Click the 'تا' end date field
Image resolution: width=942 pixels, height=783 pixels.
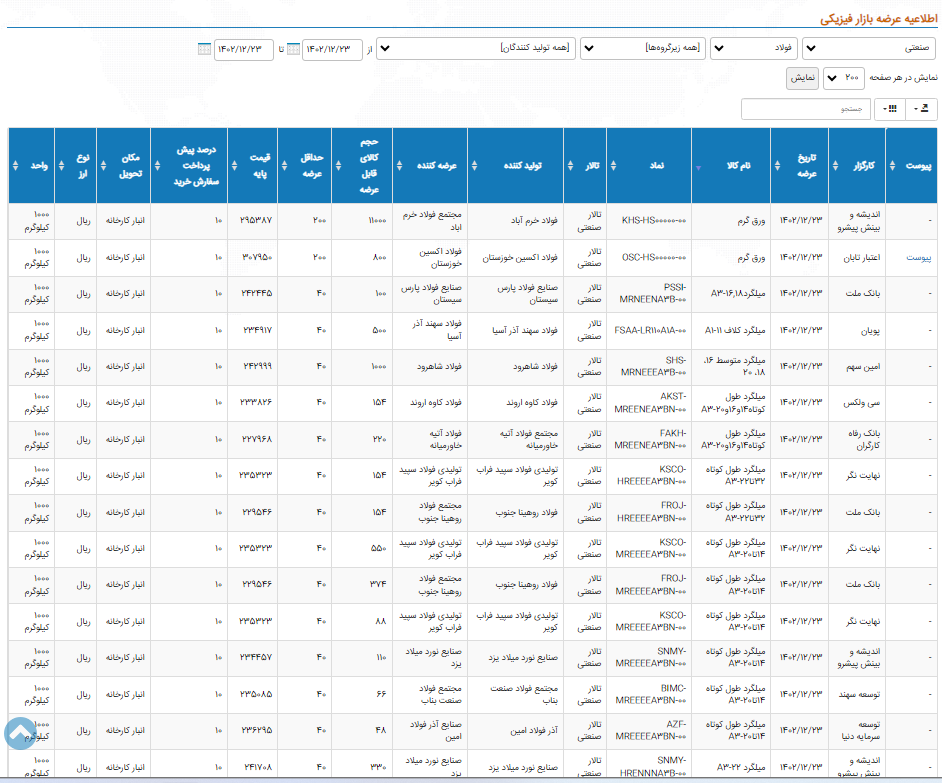coord(244,49)
